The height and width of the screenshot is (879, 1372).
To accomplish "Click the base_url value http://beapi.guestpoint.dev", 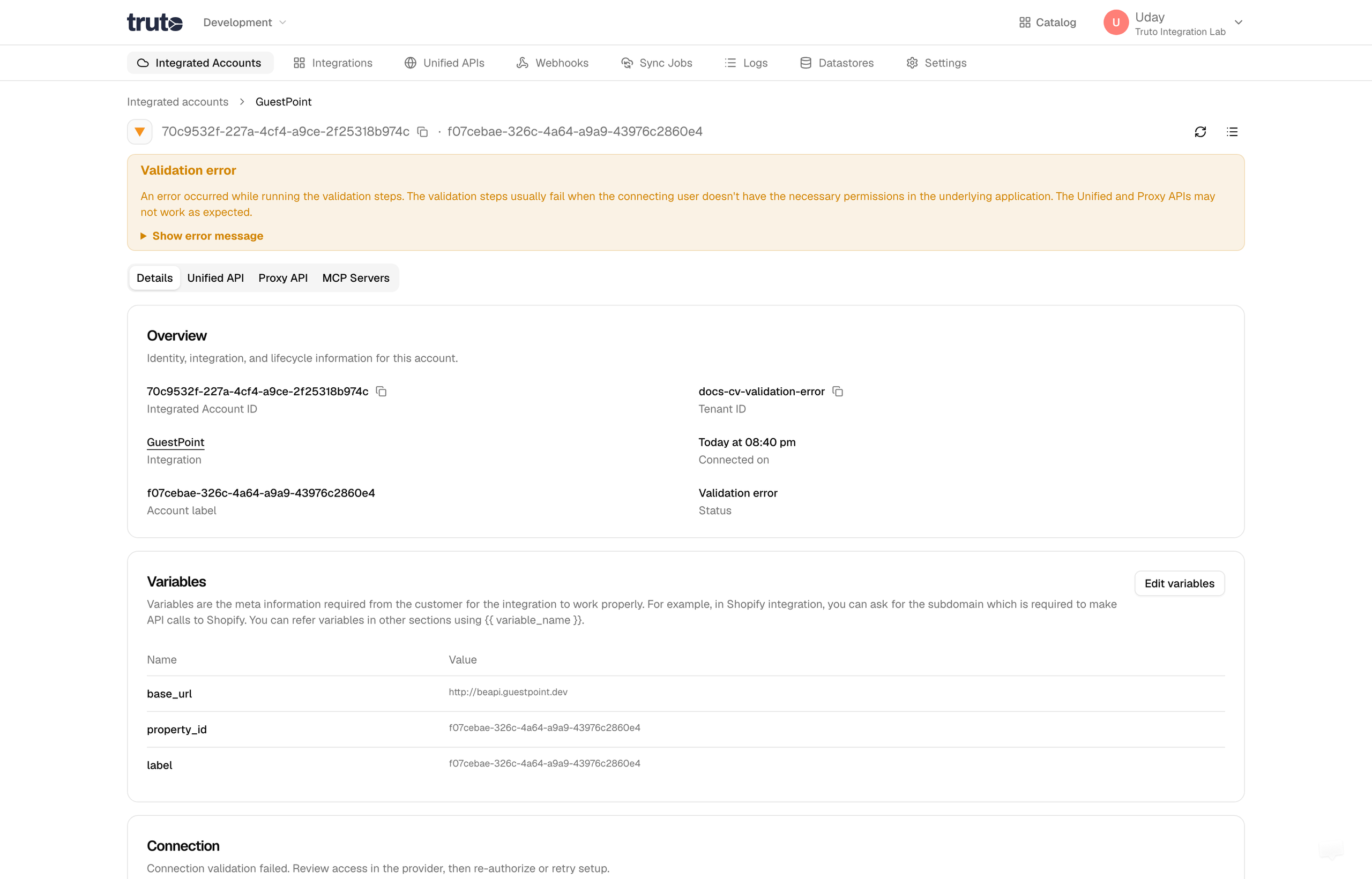I will 508,693.
